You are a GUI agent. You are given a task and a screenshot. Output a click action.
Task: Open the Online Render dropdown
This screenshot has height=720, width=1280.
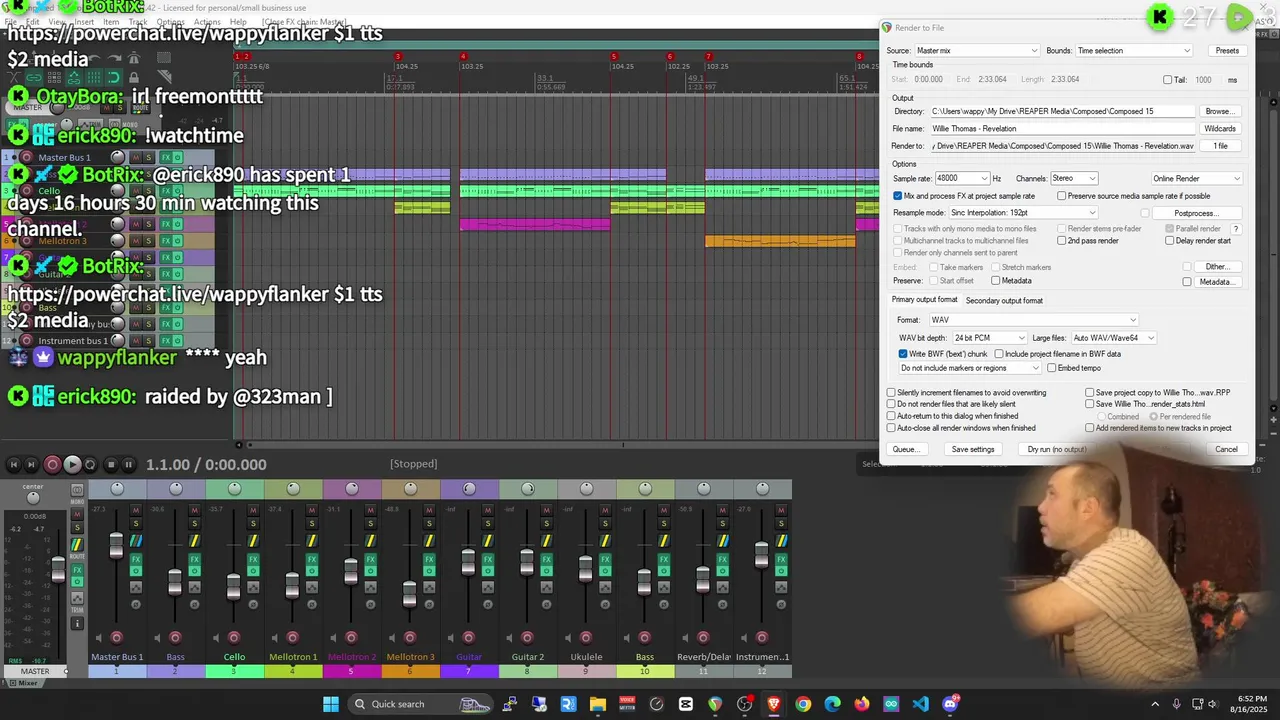pyautogui.click(x=1196, y=178)
